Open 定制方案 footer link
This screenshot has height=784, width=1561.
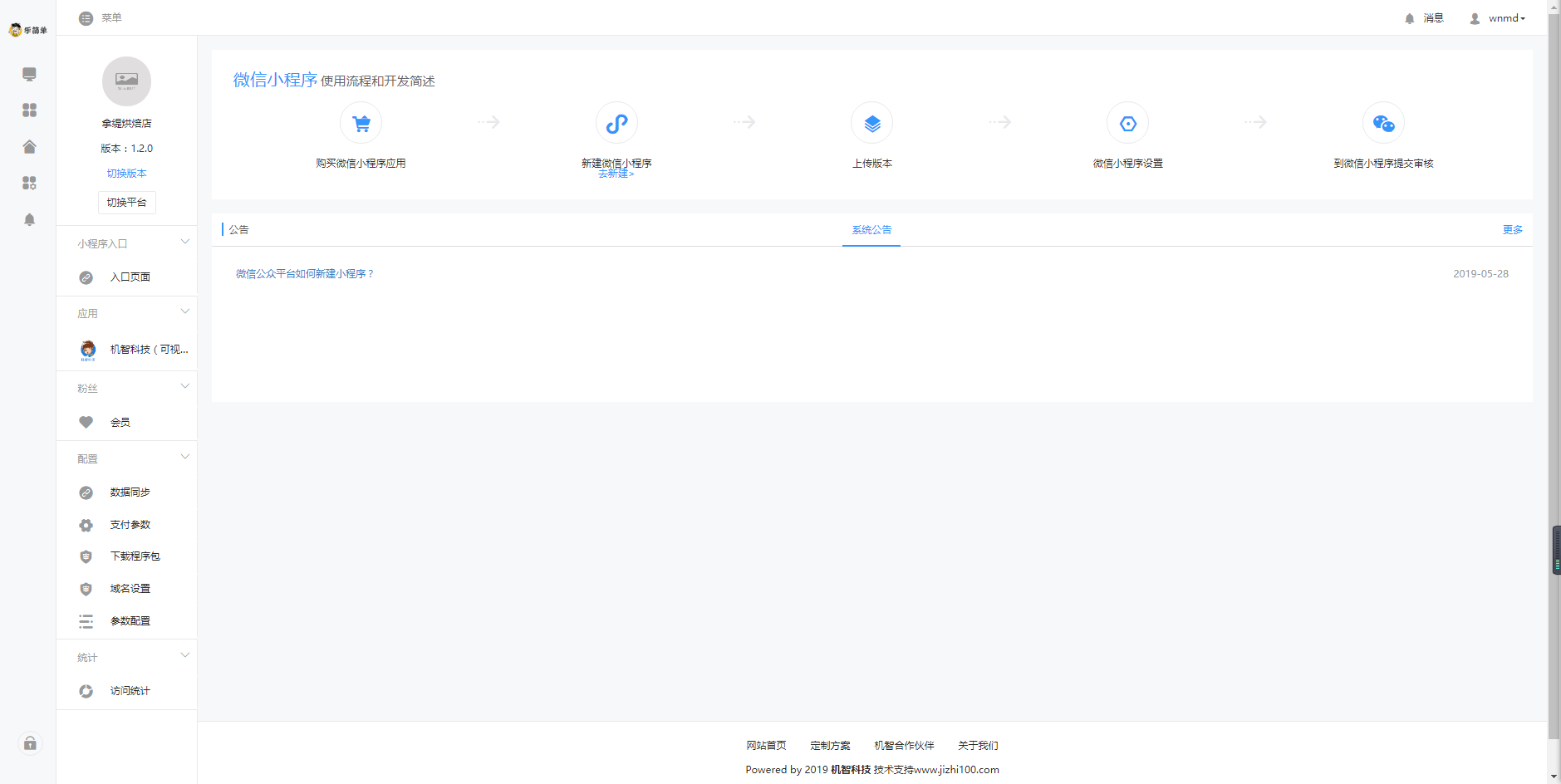830,746
